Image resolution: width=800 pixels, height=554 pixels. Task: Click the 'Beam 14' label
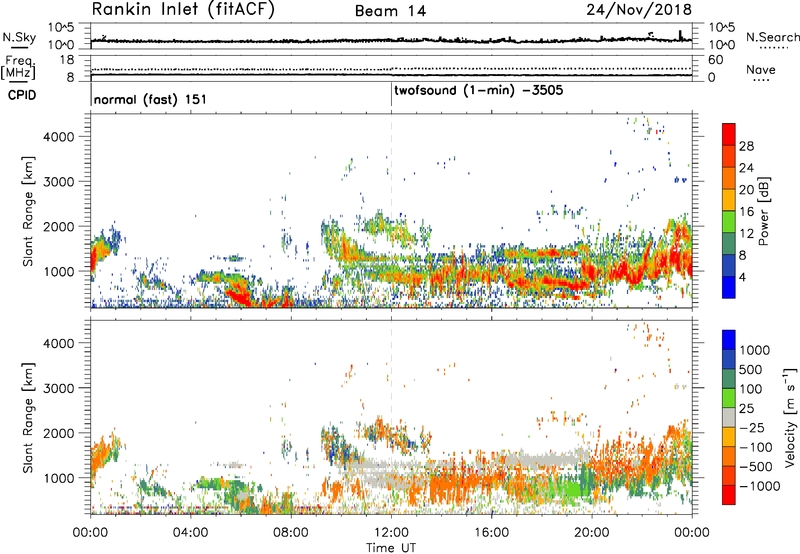pos(390,11)
